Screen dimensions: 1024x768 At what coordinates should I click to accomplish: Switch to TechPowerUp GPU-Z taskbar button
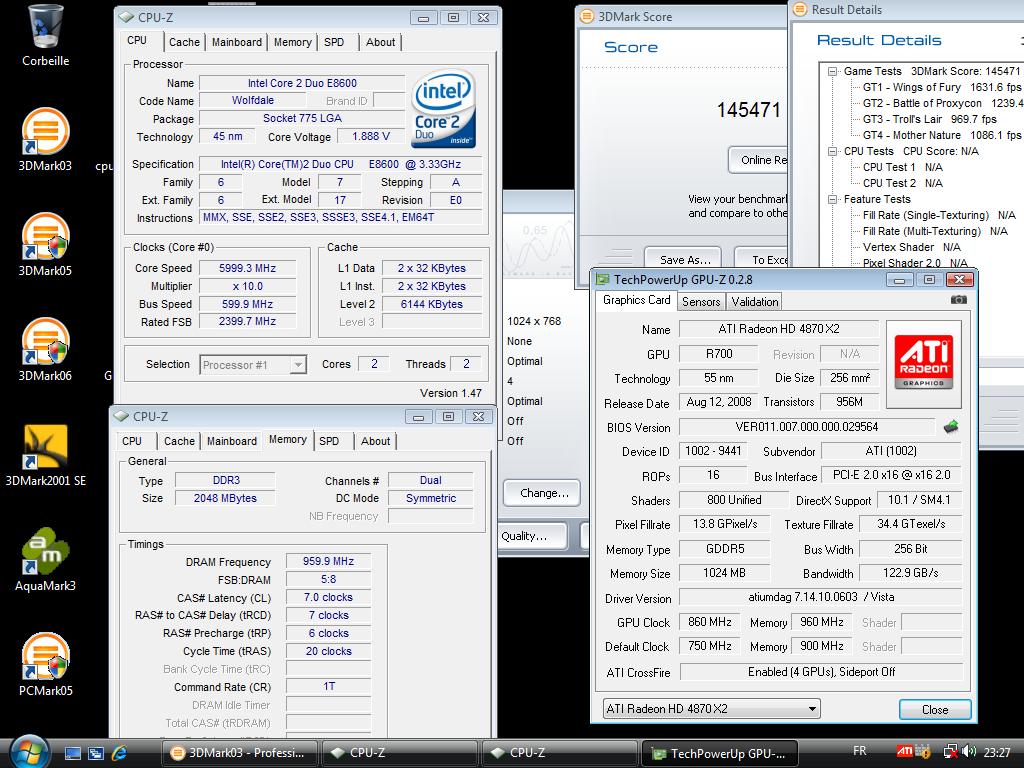pyautogui.click(x=720, y=753)
